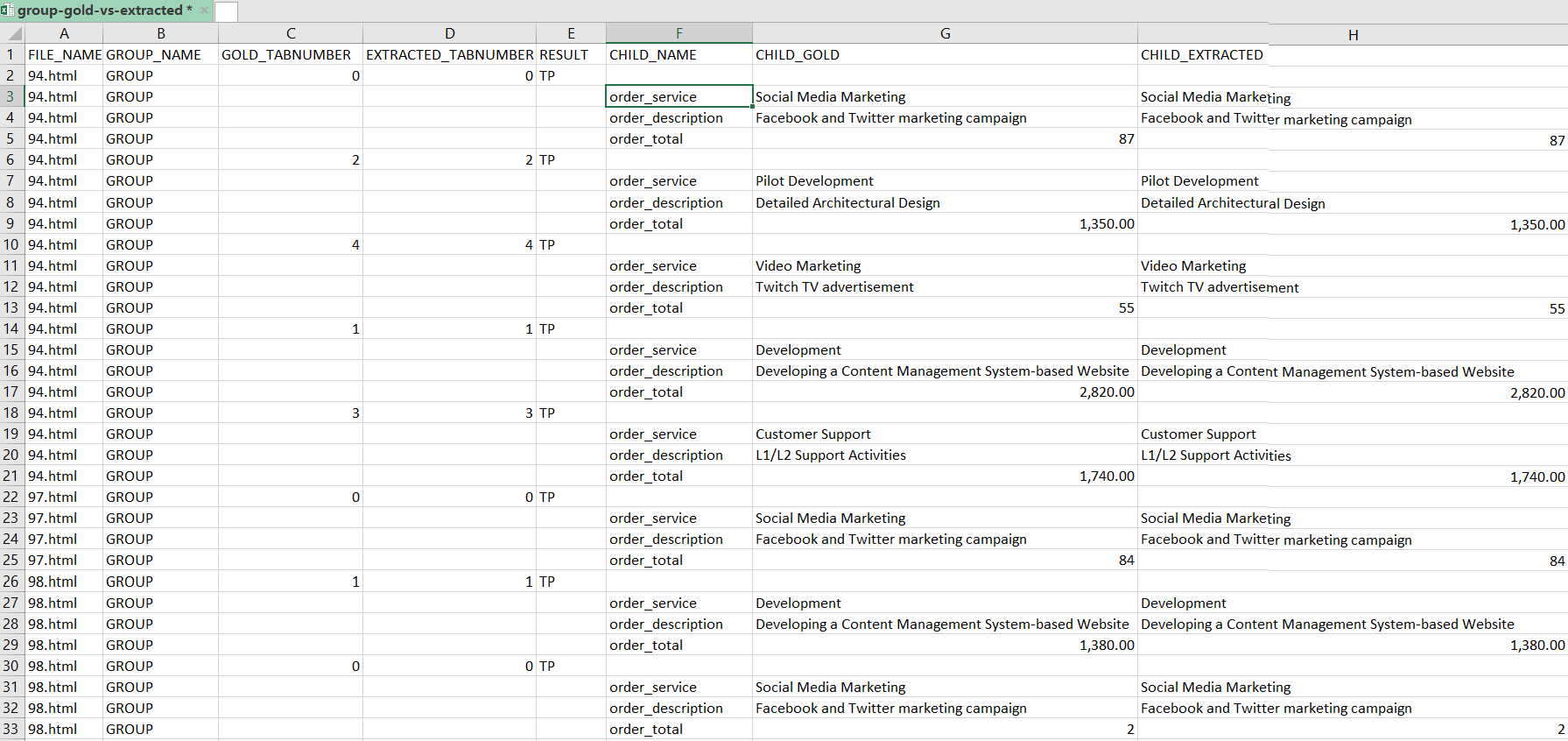Select CHILD_GOLD value 55 in row 13
1568x741 pixels.
point(946,307)
